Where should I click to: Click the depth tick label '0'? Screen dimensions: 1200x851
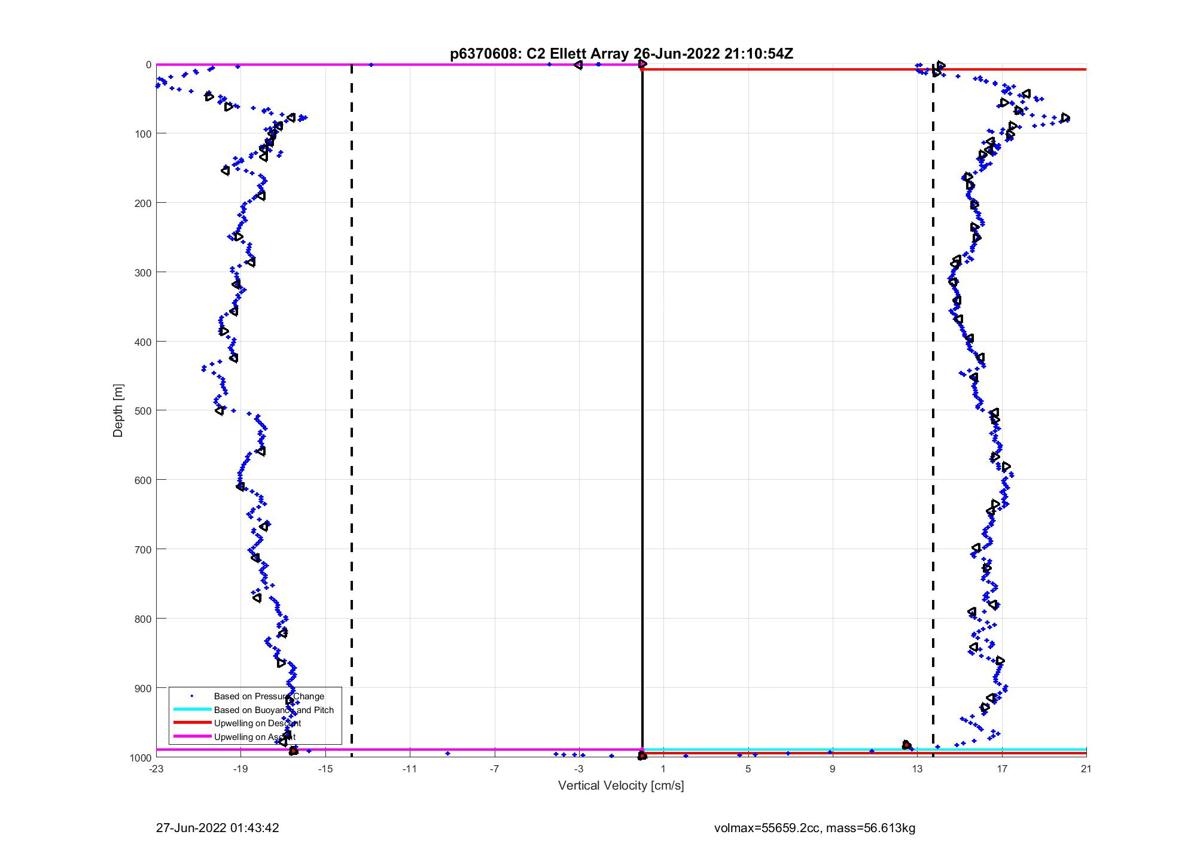(x=148, y=65)
